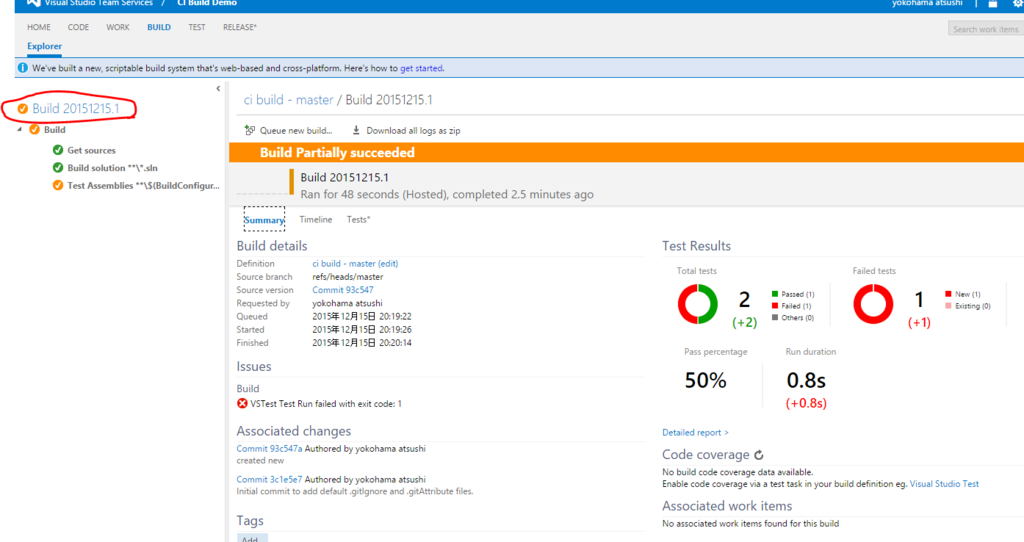Click the red New (1) legend swatch
The width and height of the screenshot is (1024, 542).
[948, 295]
